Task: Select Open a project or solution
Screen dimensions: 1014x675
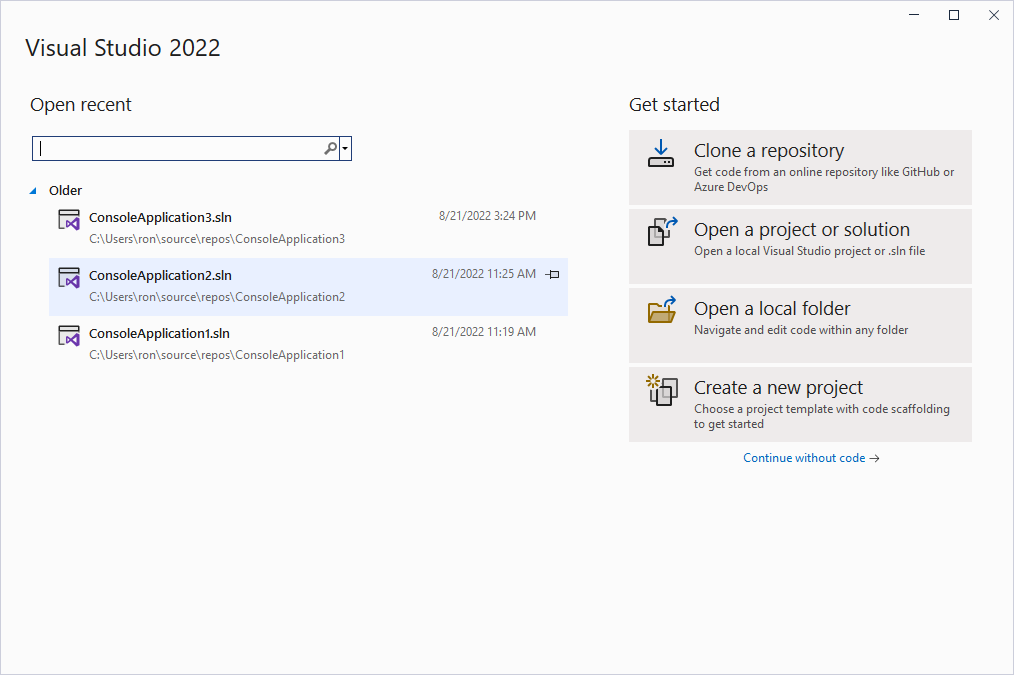Action: pos(800,246)
